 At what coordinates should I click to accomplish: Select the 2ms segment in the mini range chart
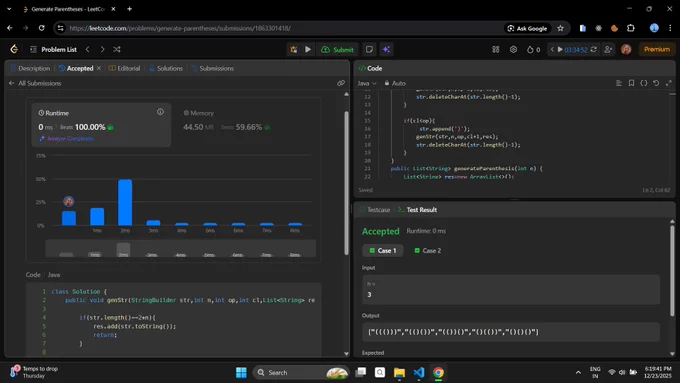tap(123, 250)
